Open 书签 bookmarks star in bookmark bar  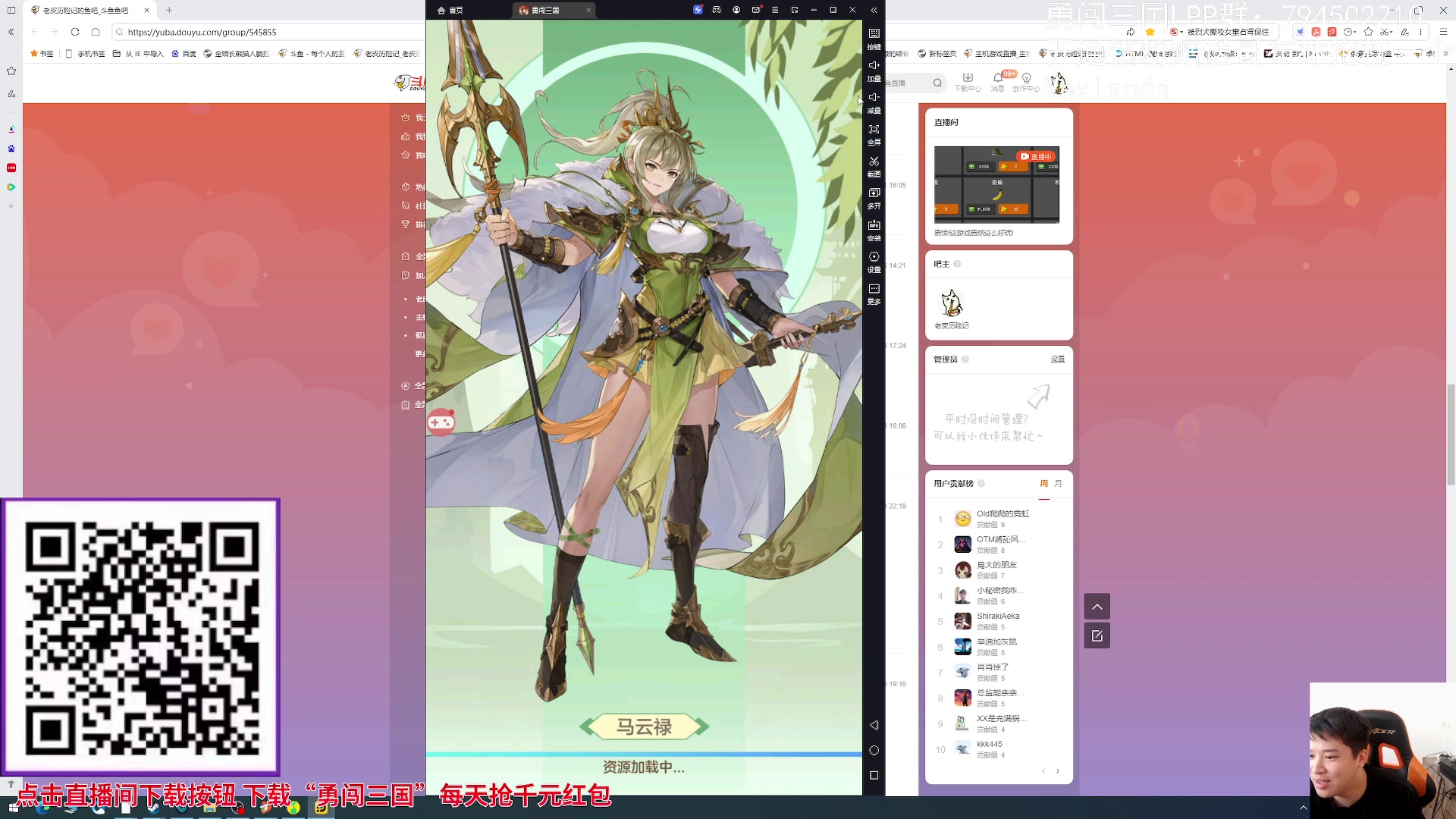[42, 54]
